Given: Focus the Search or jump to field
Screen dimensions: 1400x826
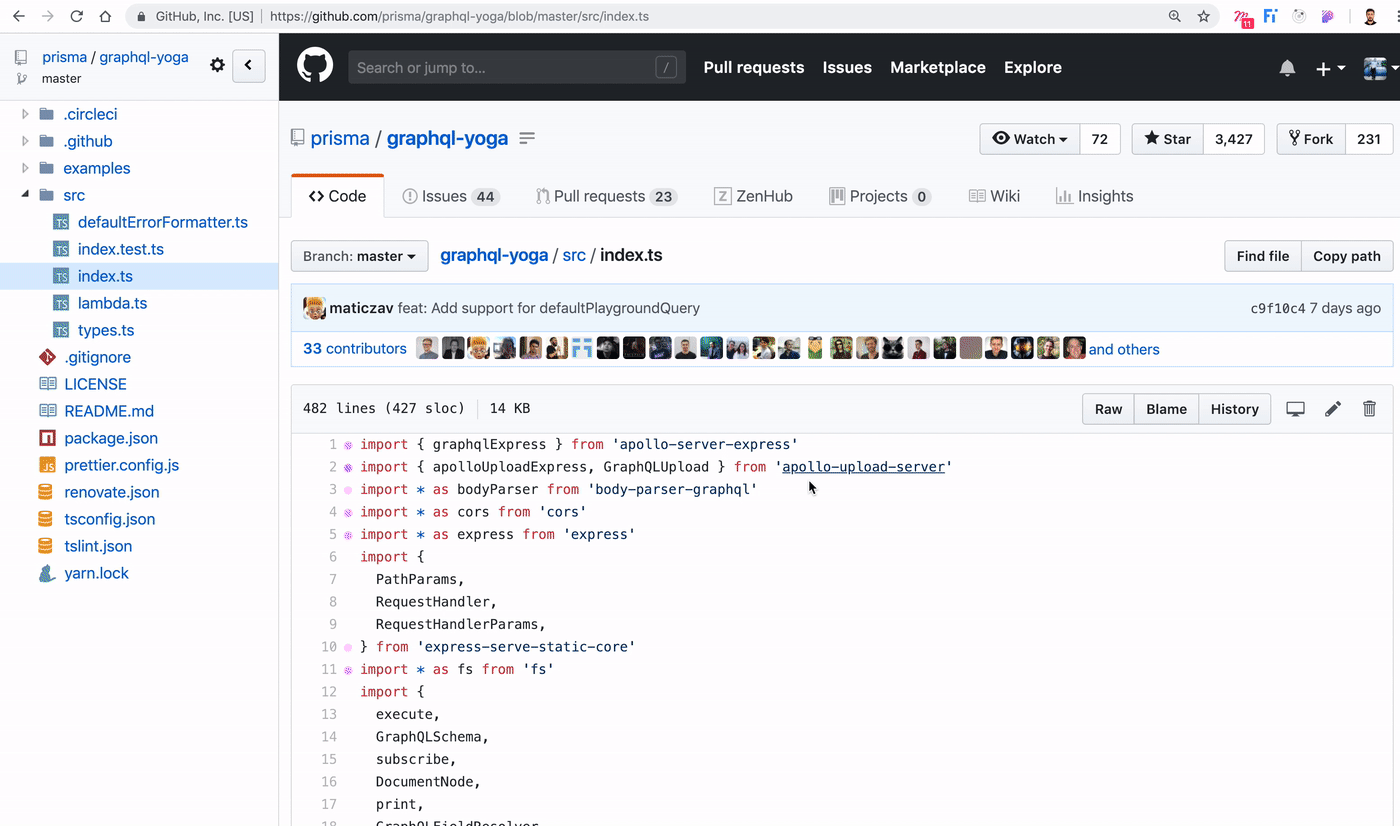Looking at the screenshot, I should click(517, 68).
